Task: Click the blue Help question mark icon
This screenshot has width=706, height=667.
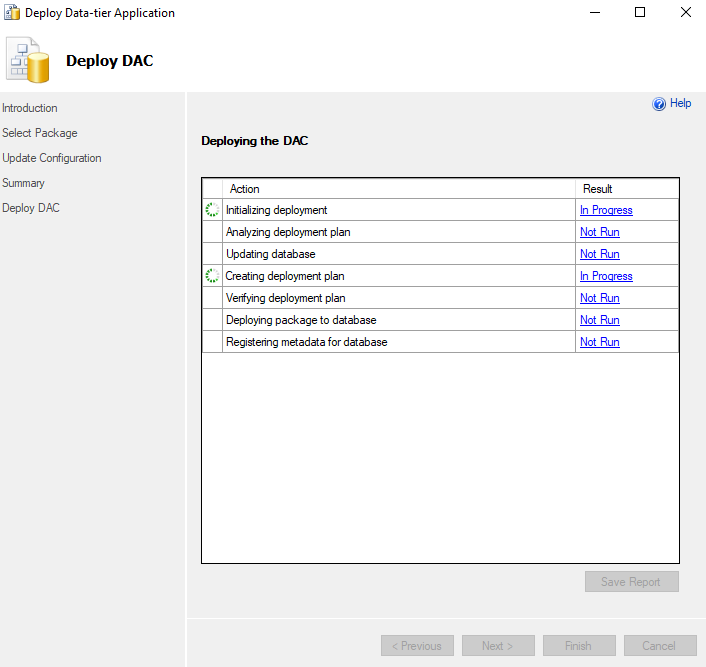Action: [x=659, y=104]
